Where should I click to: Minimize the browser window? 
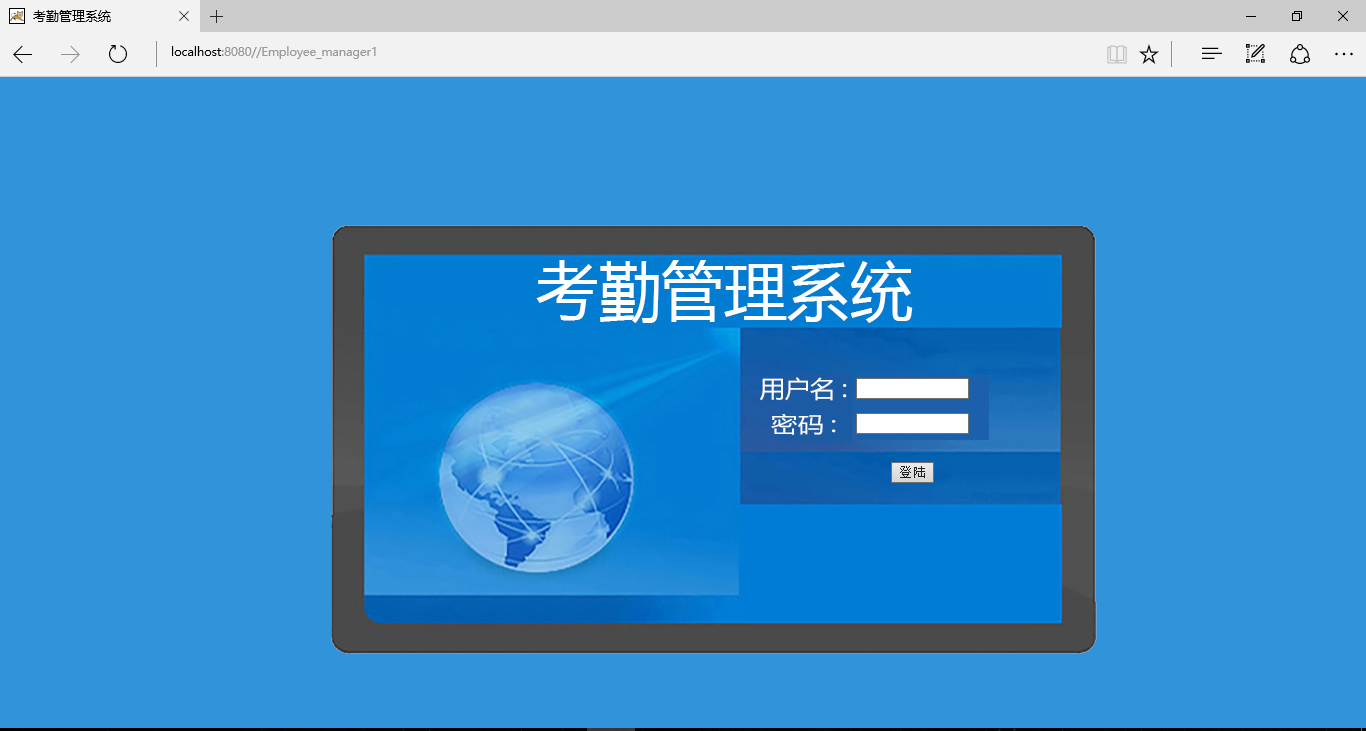(x=1251, y=16)
